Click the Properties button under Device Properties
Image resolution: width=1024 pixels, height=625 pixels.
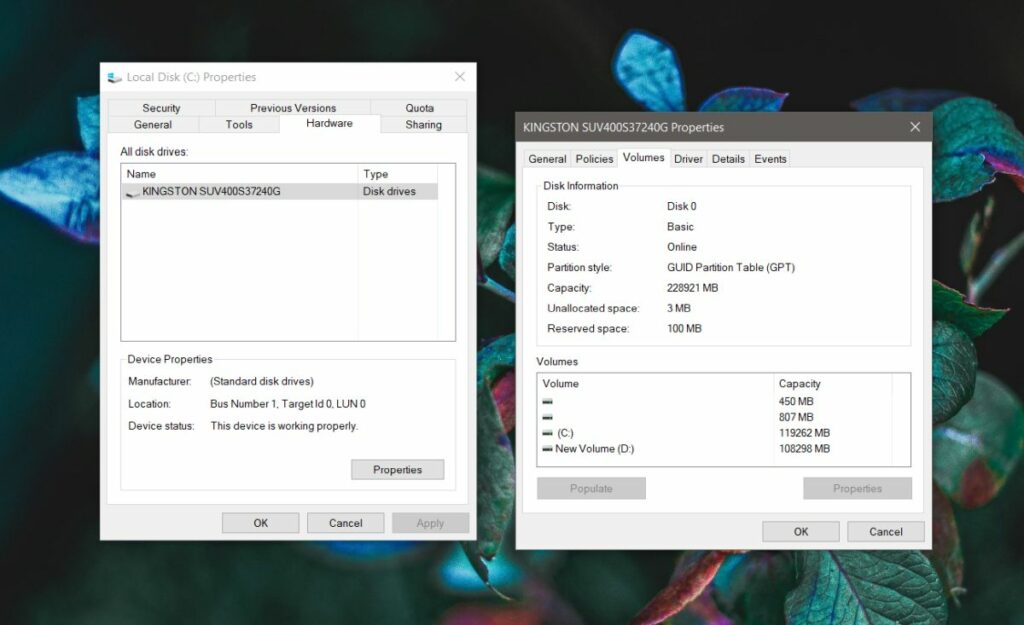point(397,469)
